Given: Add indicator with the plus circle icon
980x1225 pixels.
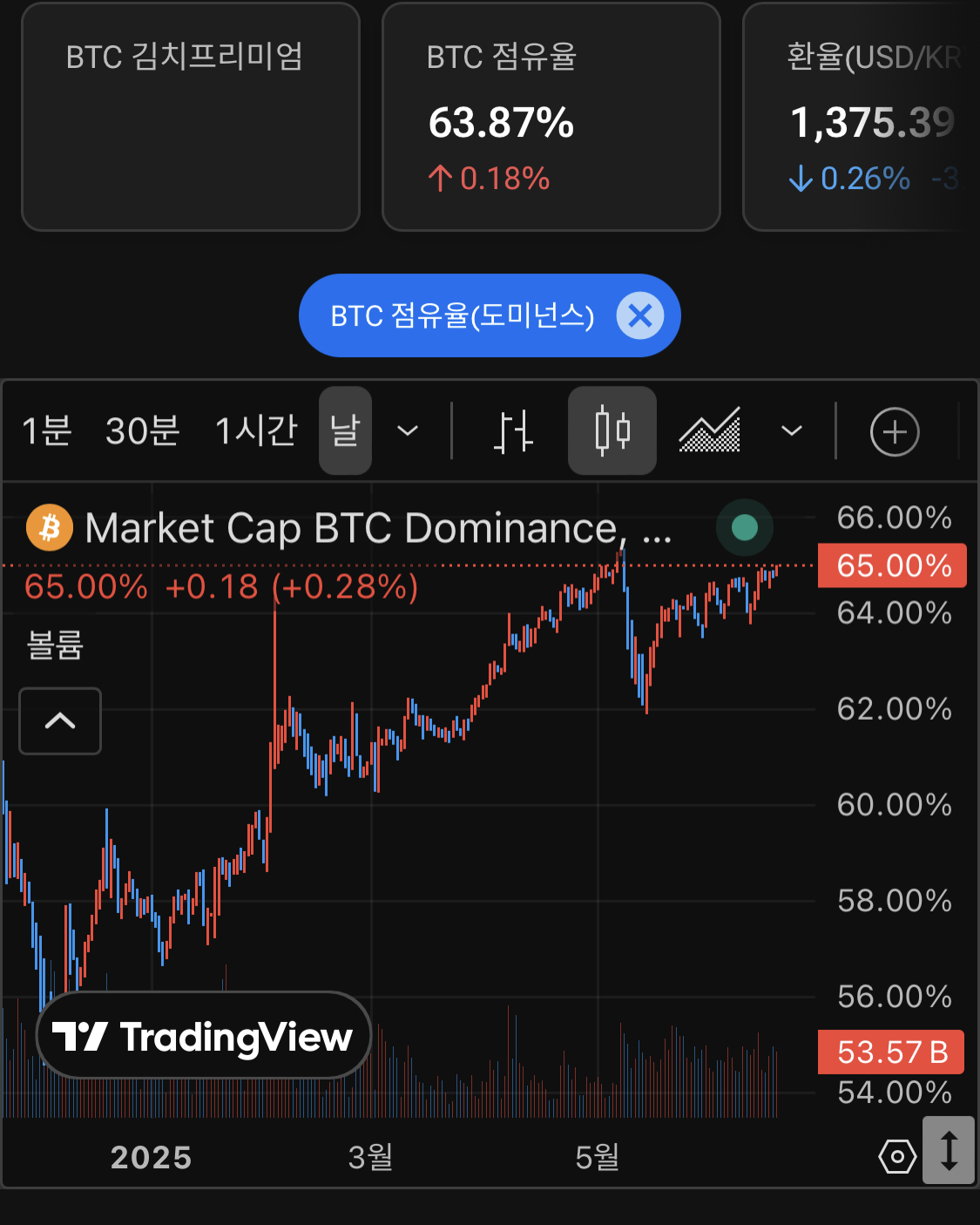Looking at the screenshot, I should (x=895, y=431).
